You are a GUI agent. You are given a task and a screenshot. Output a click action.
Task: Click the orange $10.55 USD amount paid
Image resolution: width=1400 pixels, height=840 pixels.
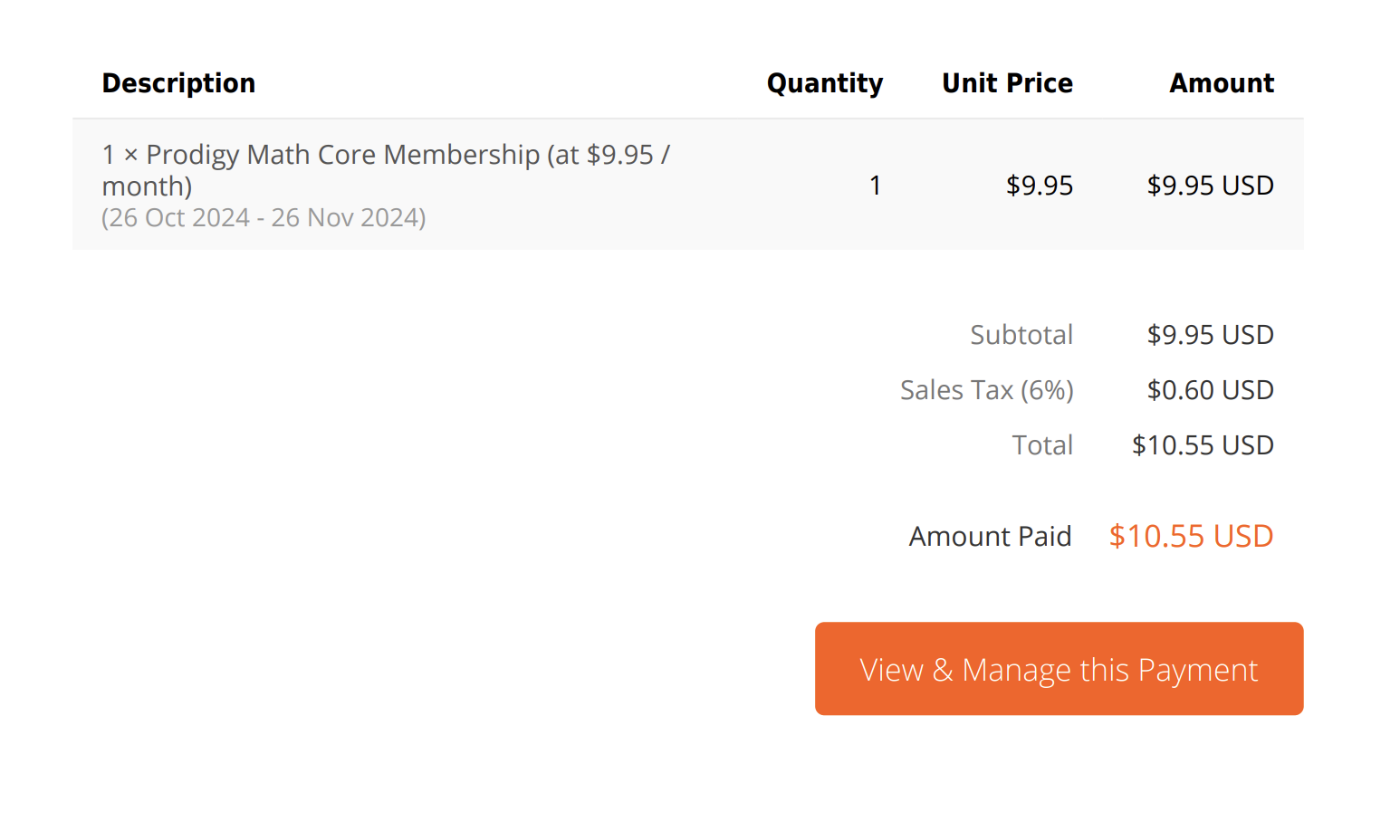[x=1191, y=536]
